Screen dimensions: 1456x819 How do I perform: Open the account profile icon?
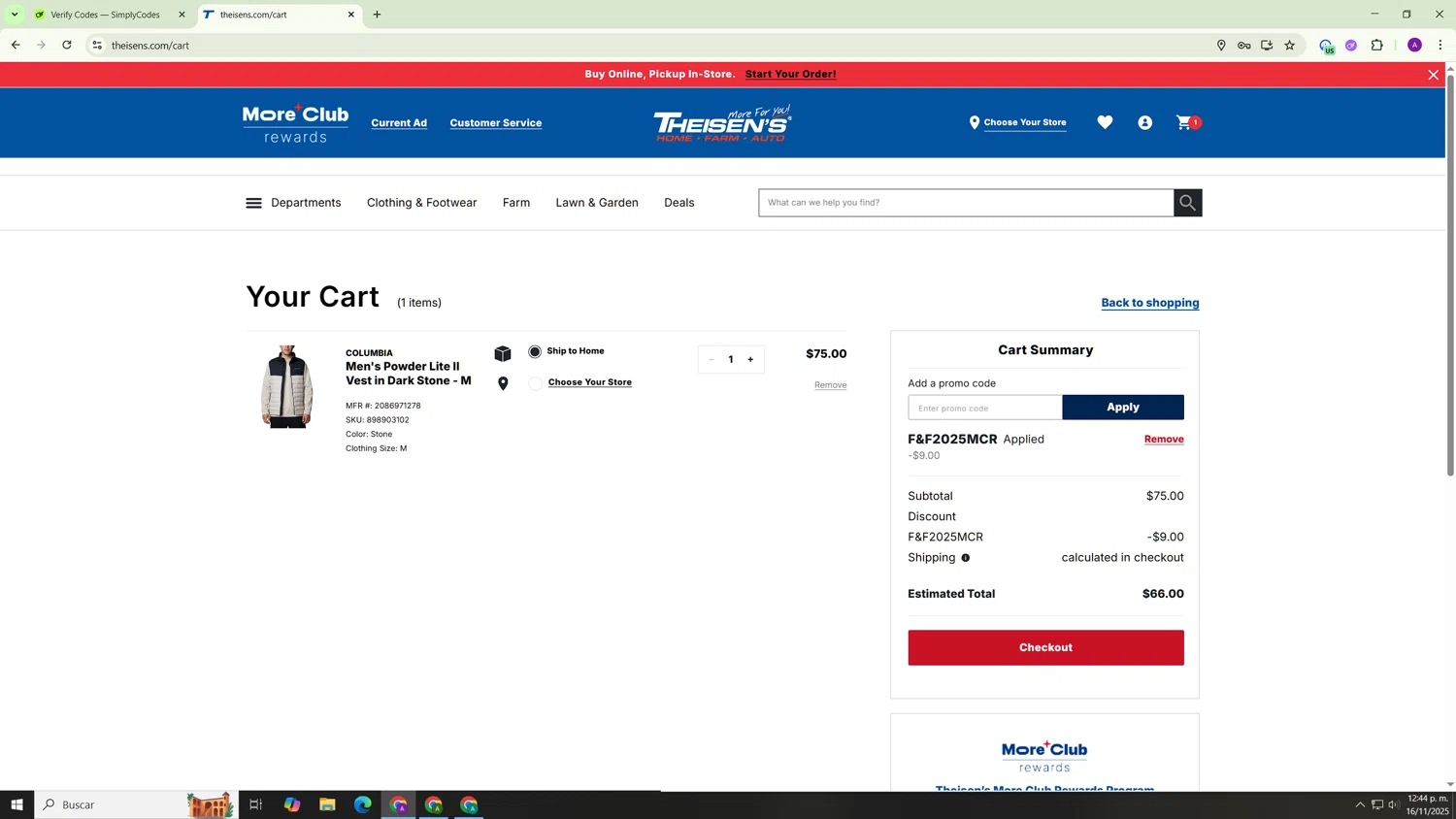(1145, 122)
